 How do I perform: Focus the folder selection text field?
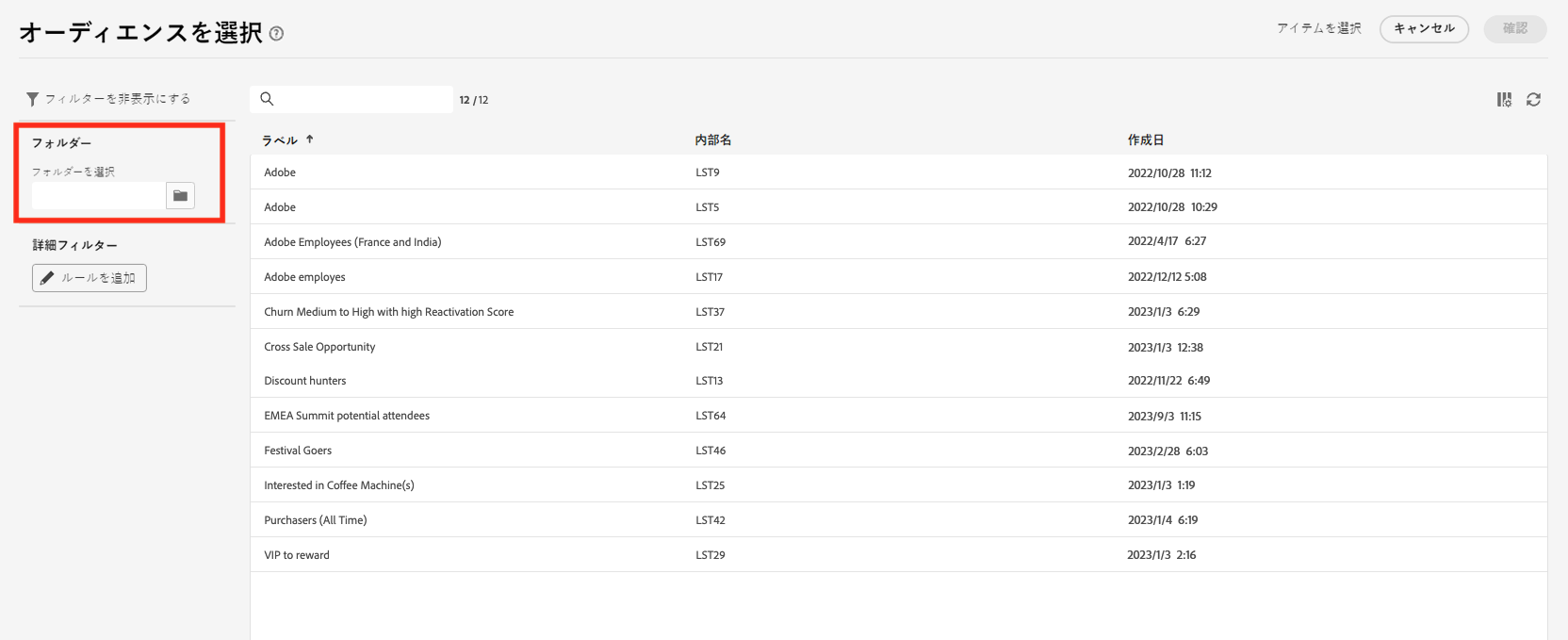pyautogui.click(x=99, y=196)
